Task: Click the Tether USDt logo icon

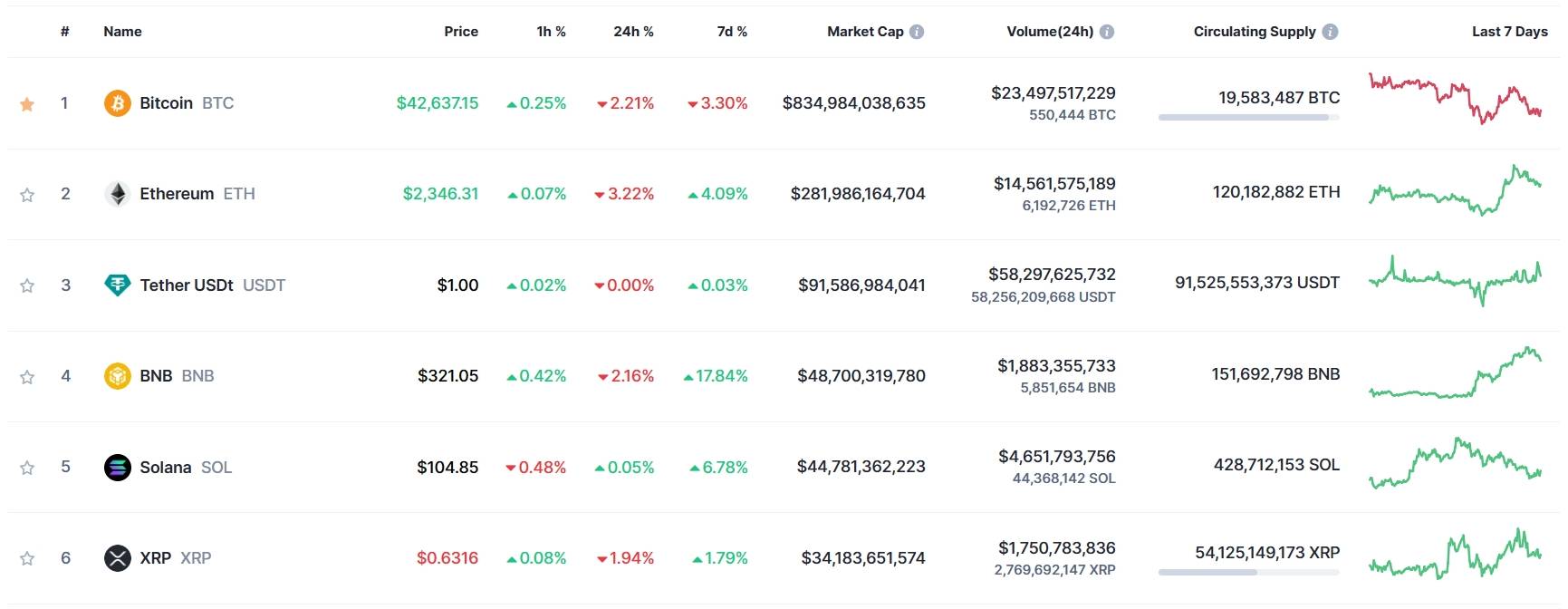Action: point(117,285)
